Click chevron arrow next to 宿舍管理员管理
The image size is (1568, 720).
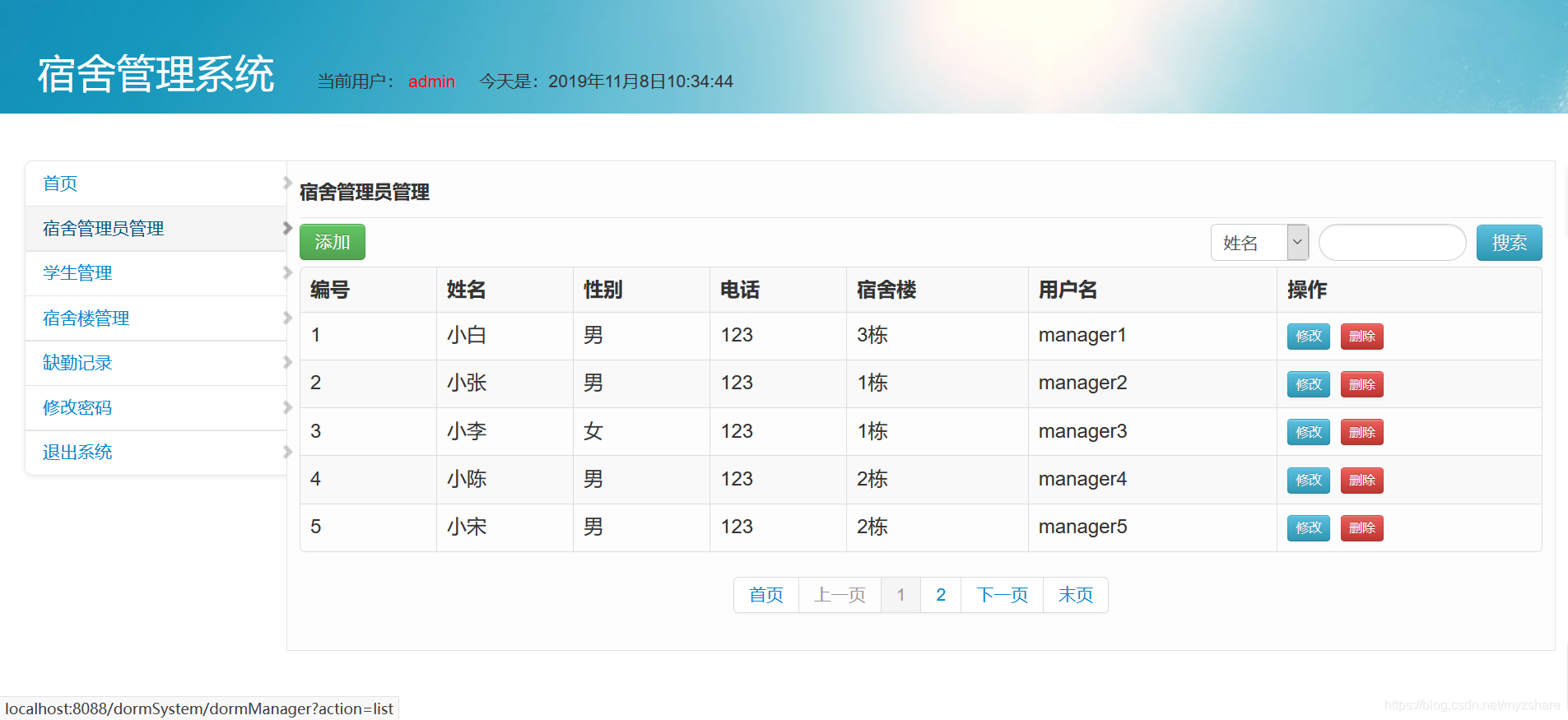click(x=287, y=228)
